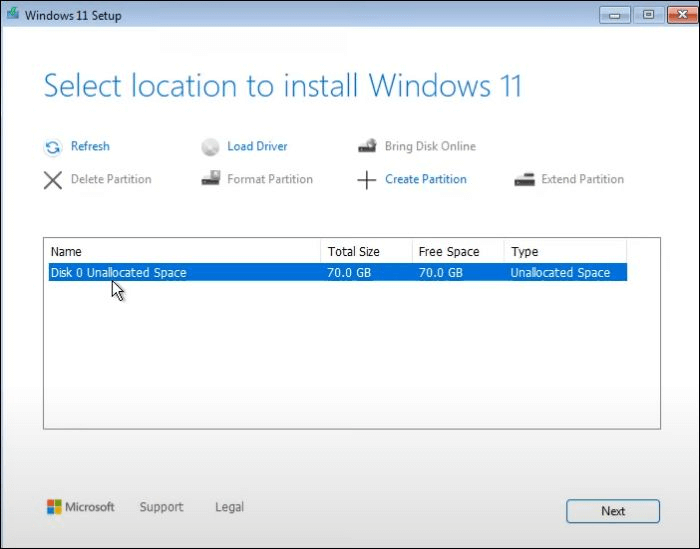Select the Load Driver text link
The width and height of the screenshot is (700, 549).
[x=257, y=146]
